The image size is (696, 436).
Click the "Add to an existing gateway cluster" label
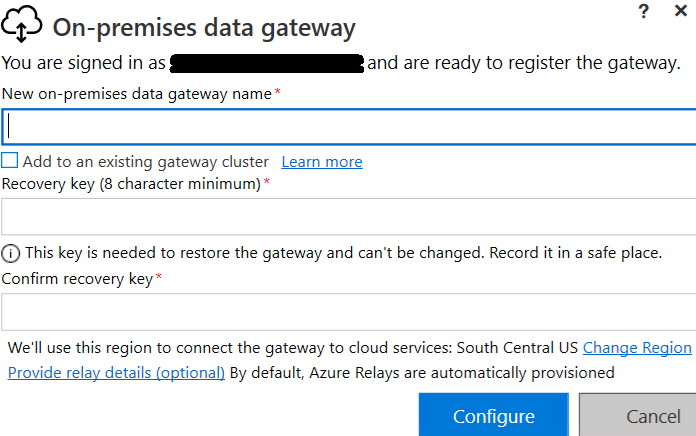coord(146,162)
